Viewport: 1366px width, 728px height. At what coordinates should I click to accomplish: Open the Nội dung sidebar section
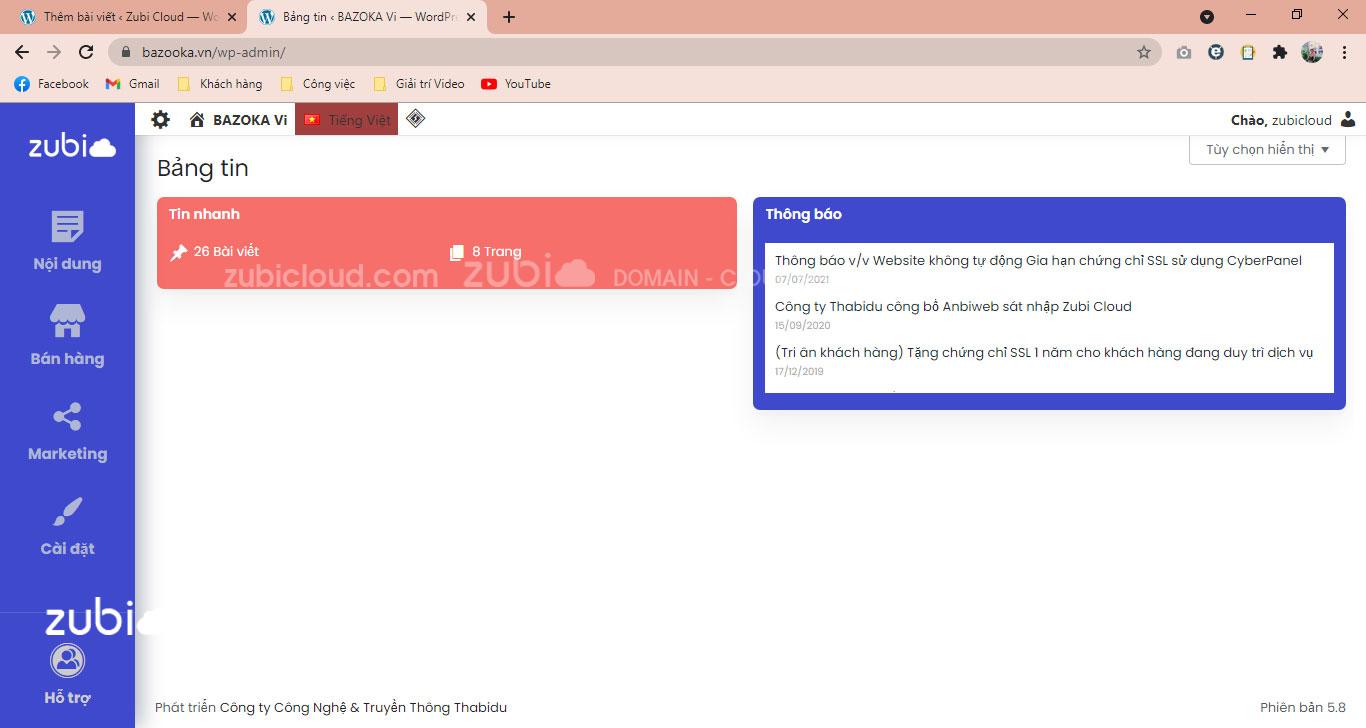[x=67, y=241]
